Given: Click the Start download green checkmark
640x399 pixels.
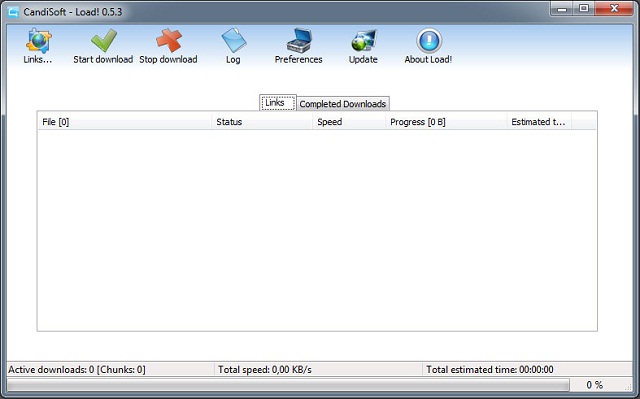Looking at the screenshot, I should tap(104, 40).
